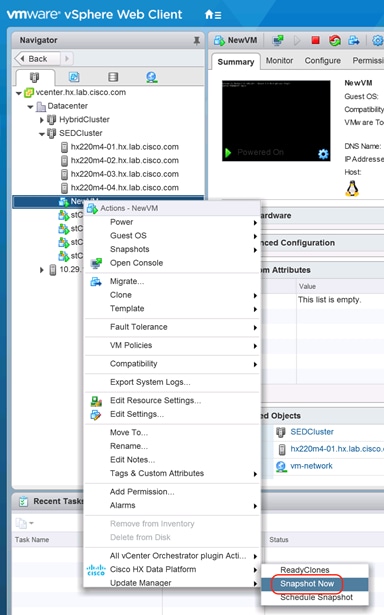The image size is (384, 615).
Task: Collapse the SEDCluster tree node
Action: pyautogui.click(x=42, y=134)
